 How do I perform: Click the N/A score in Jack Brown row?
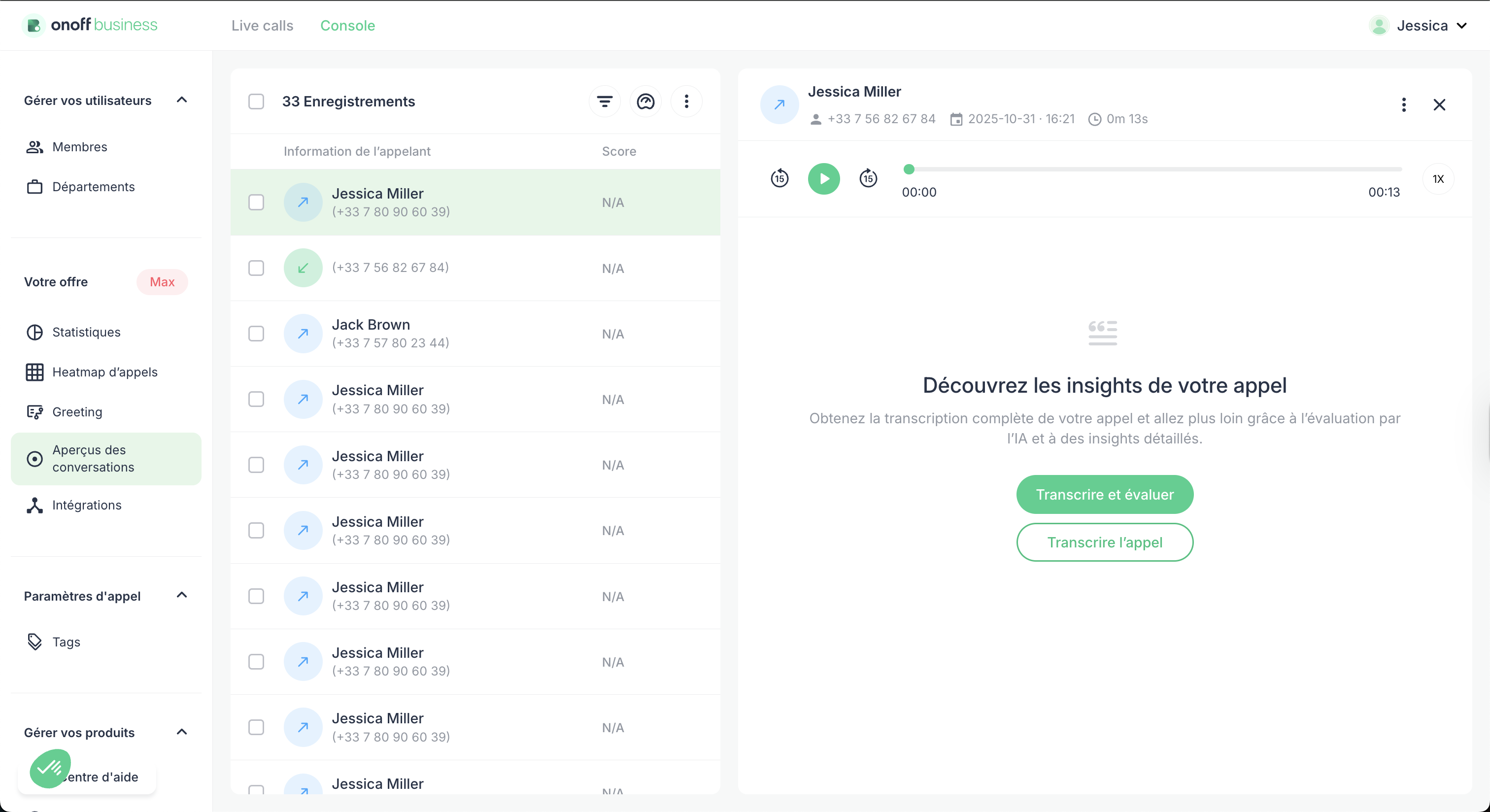(x=612, y=334)
